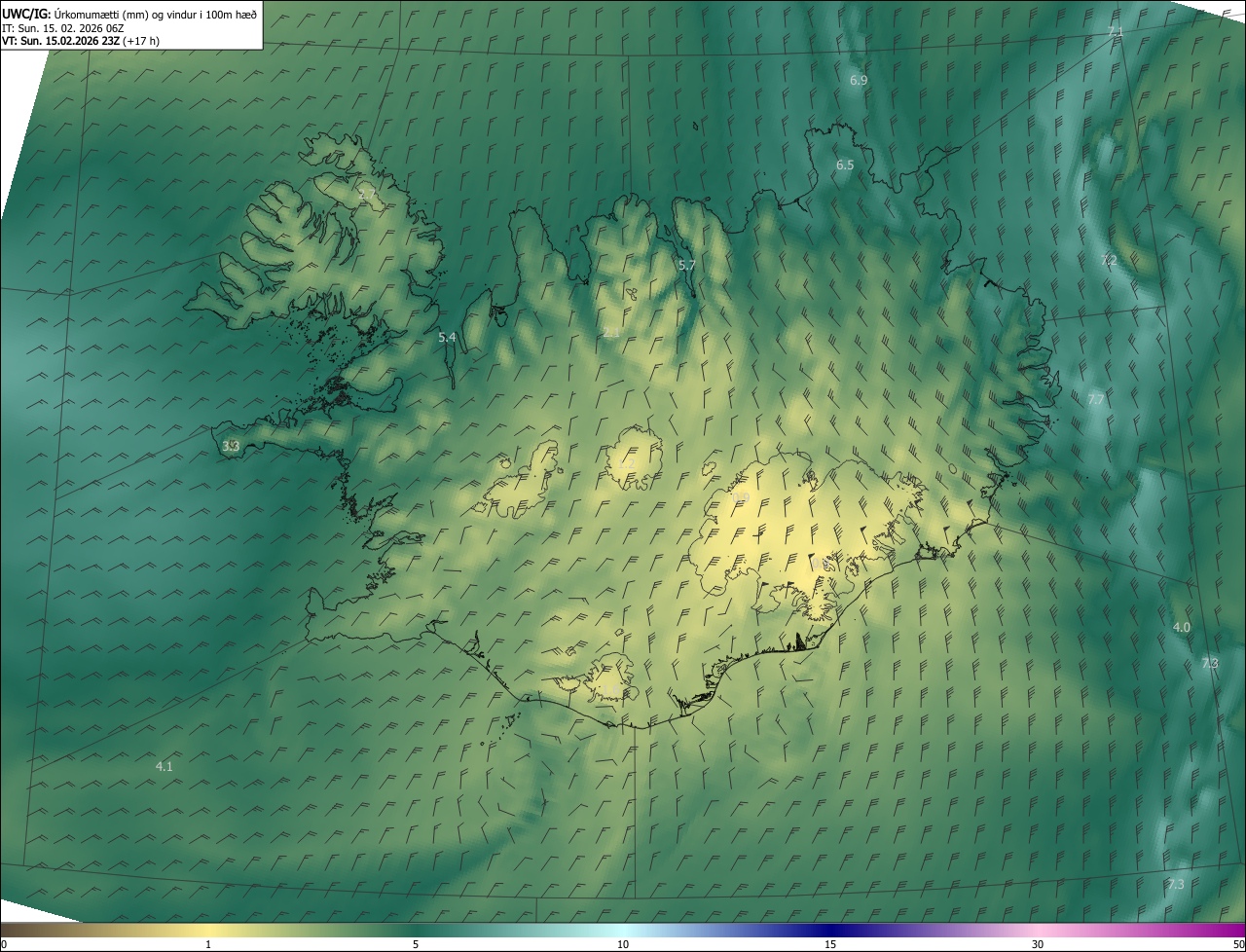Click the 5.7 value label on the map

click(x=686, y=266)
